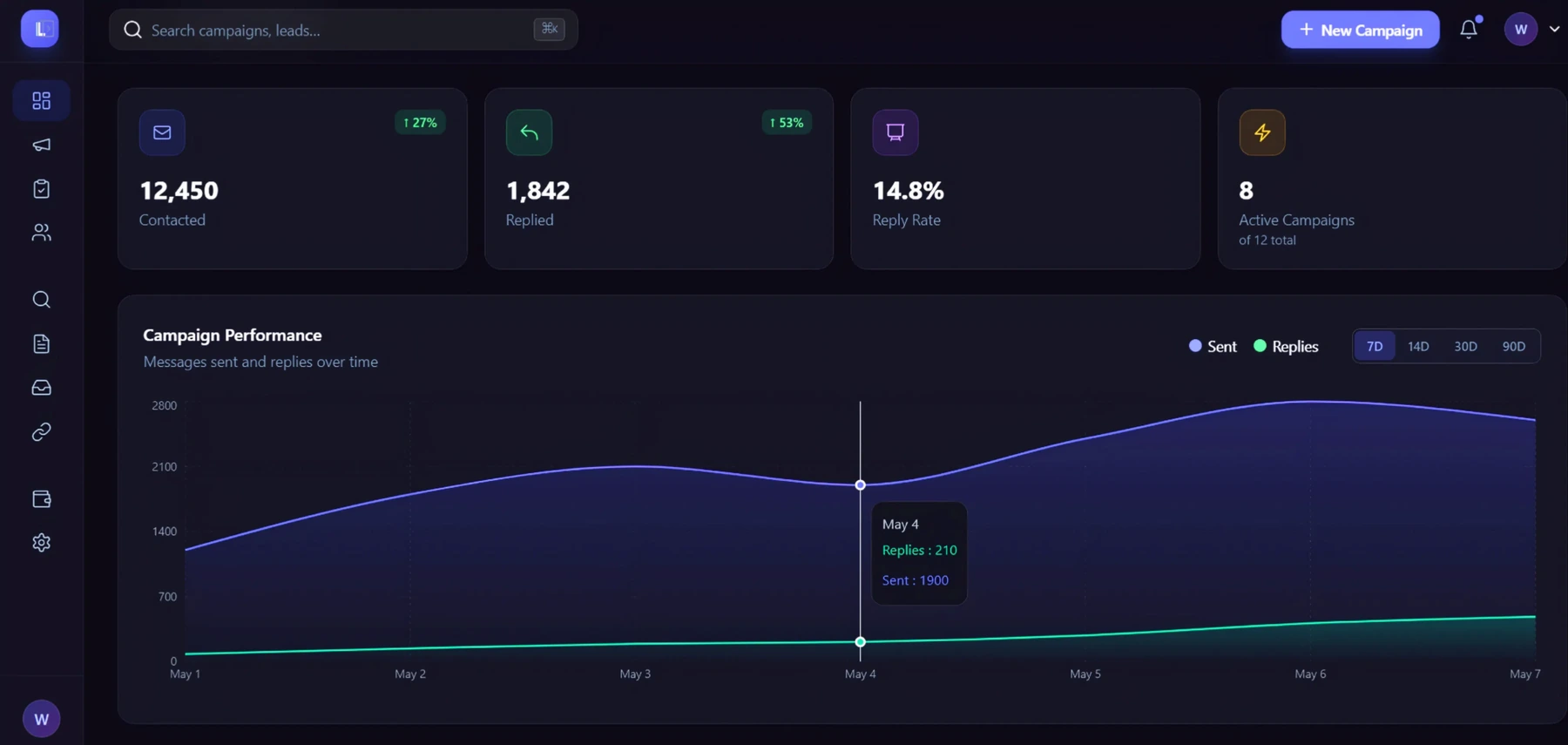The height and width of the screenshot is (745, 1568).
Task: Open the document templates icon
Action: [41, 344]
